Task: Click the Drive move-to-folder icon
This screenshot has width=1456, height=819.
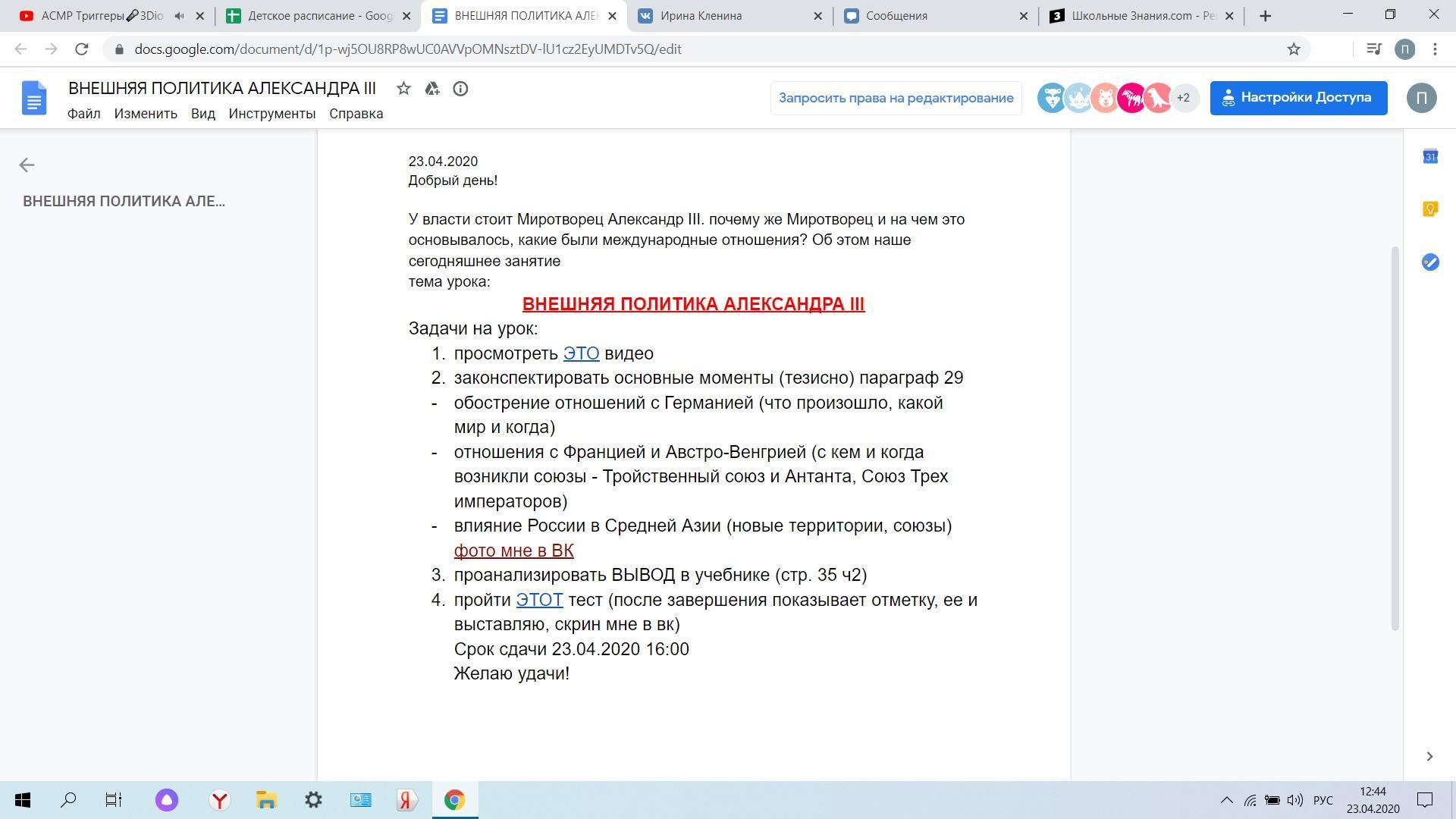Action: coord(432,89)
